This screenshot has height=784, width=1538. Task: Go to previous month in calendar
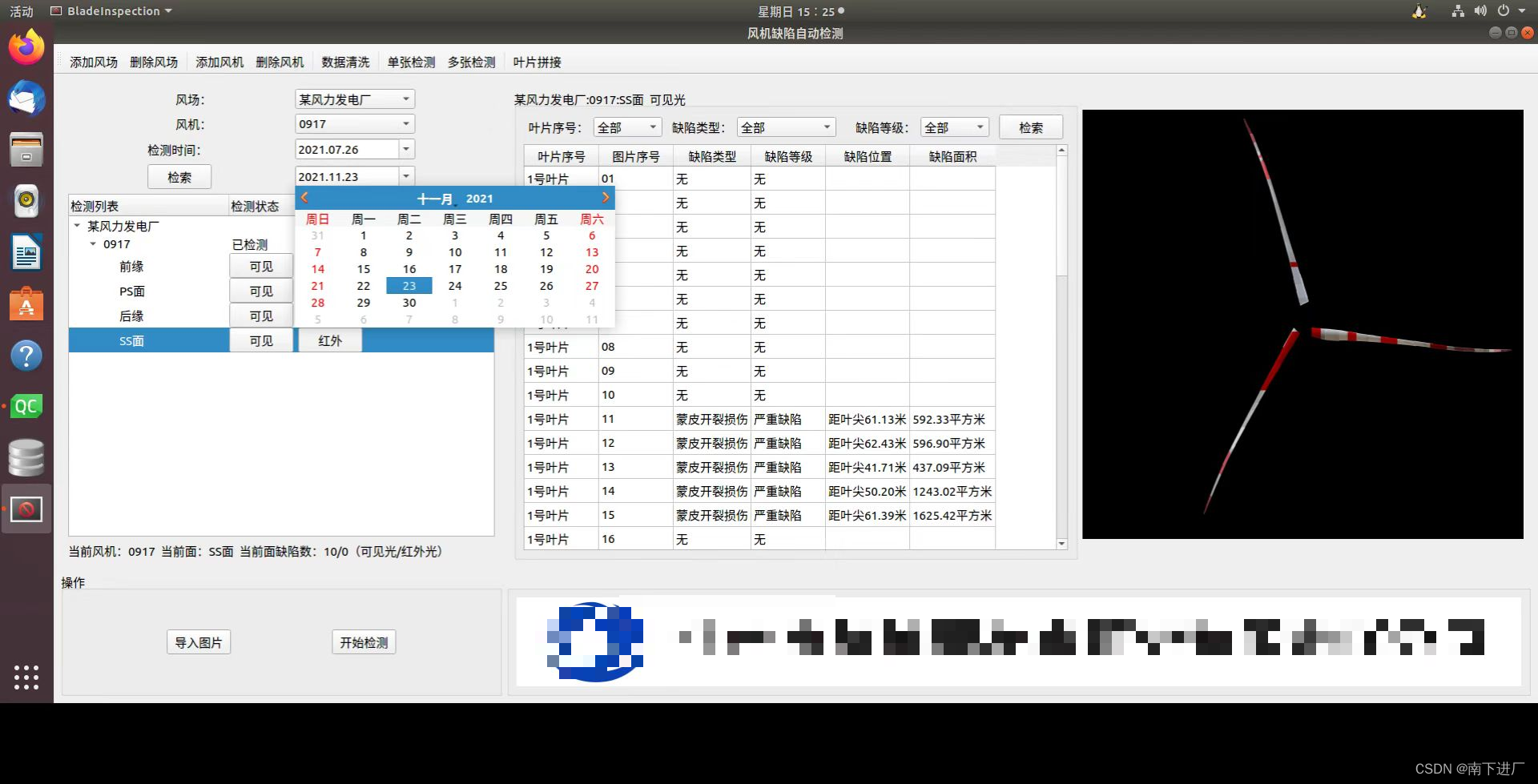pos(304,198)
